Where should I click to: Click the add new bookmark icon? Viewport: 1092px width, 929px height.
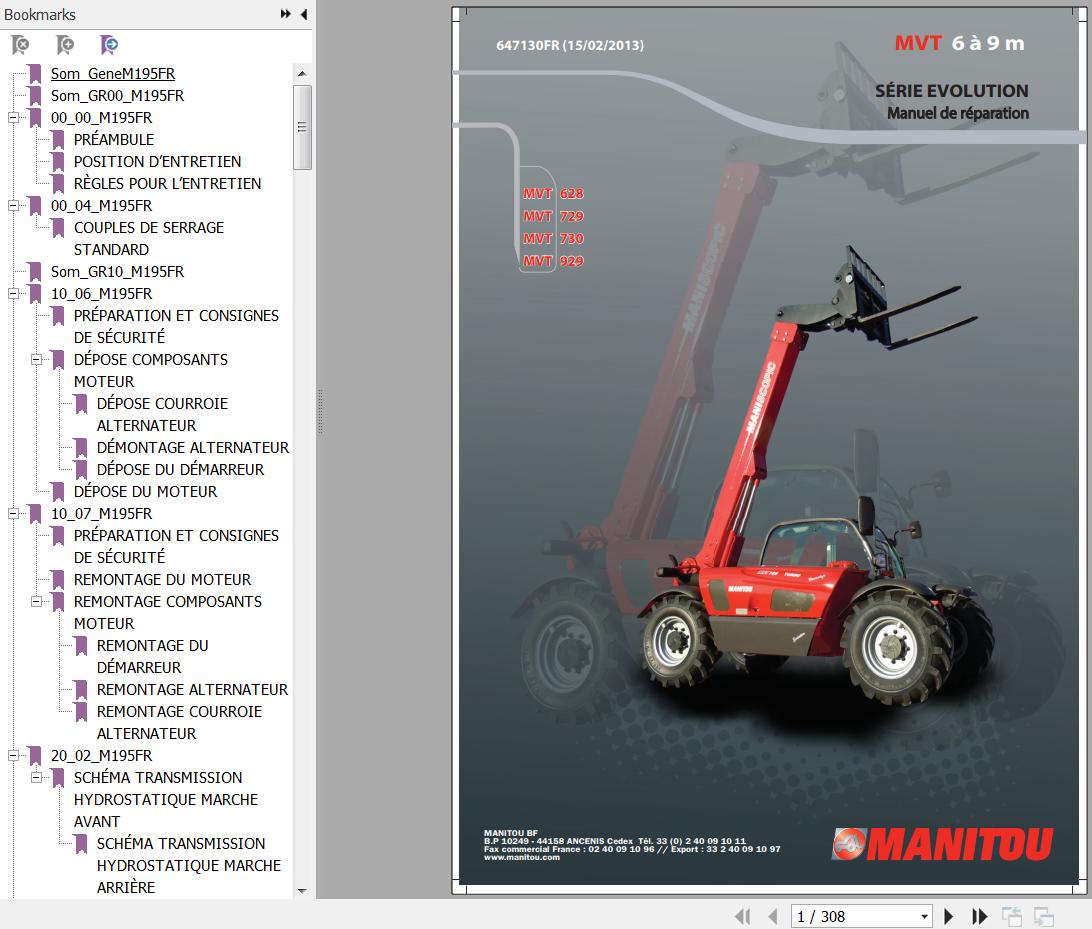click(65, 45)
